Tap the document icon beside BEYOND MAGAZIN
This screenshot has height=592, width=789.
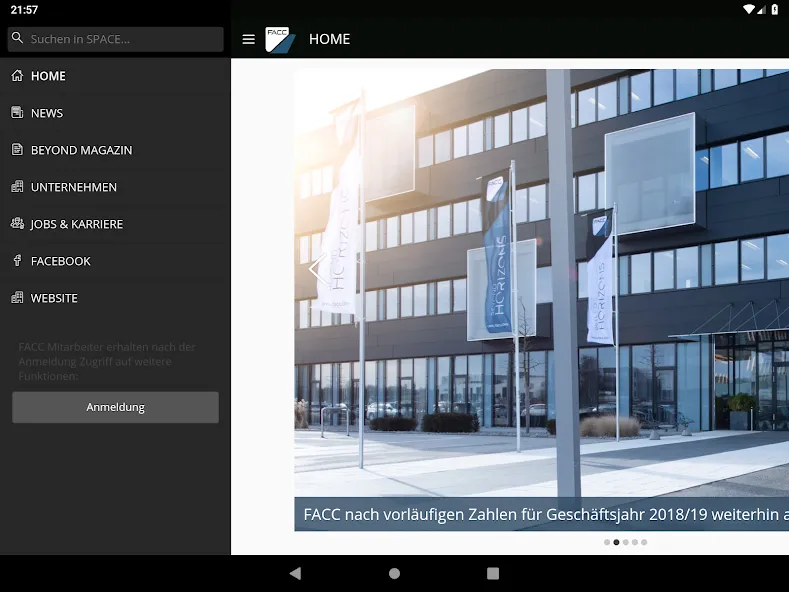coord(17,150)
